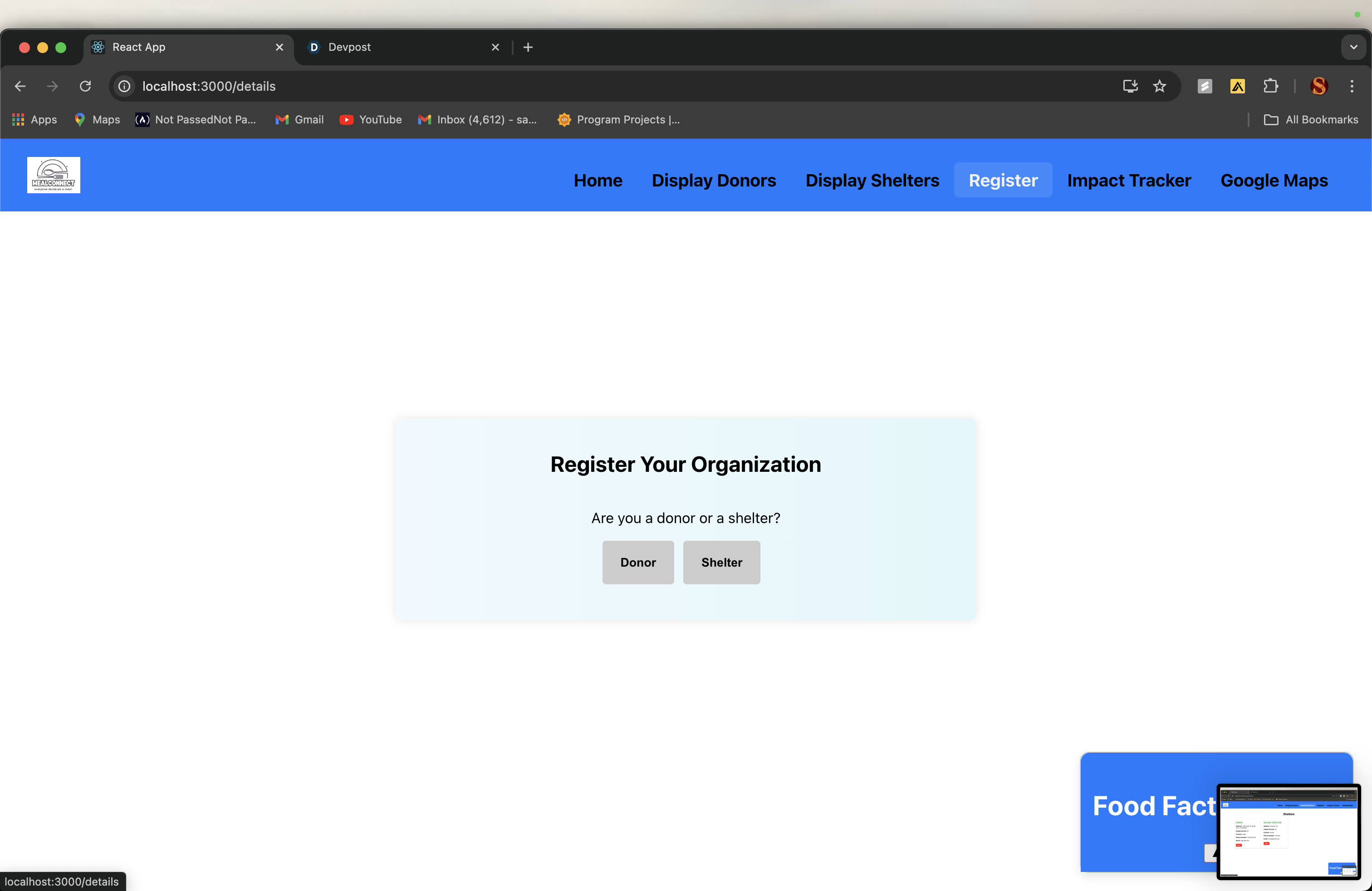Open the Extensions puzzle icon

(x=1270, y=87)
